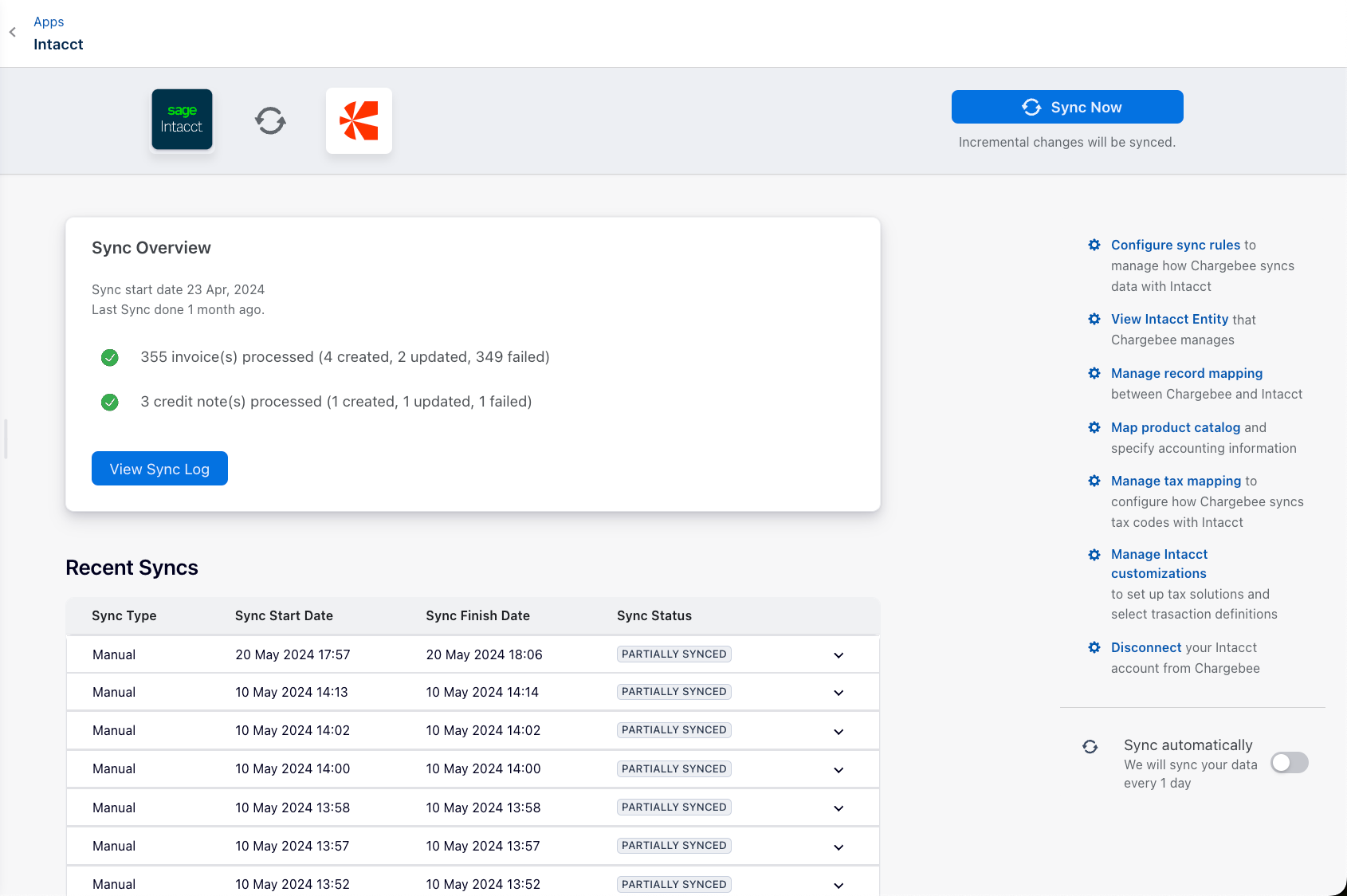Expand the 10 May 2024 14:13 sync row
This screenshot has height=896, width=1347.
pos(838,693)
